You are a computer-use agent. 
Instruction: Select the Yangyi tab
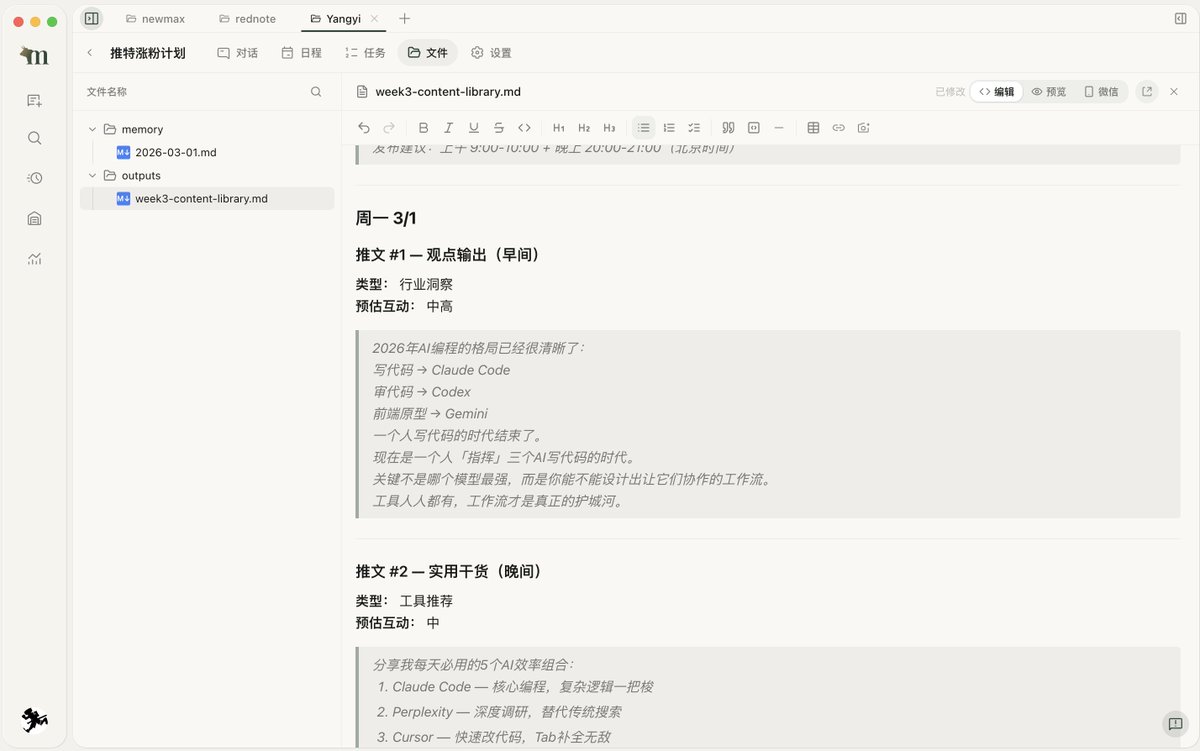point(336,18)
